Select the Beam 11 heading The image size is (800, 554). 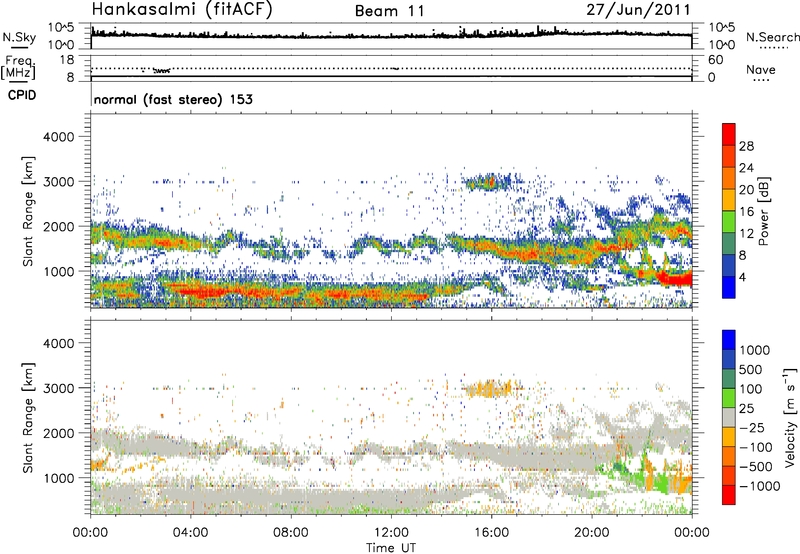pyautogui.click(x=390, y=11)
